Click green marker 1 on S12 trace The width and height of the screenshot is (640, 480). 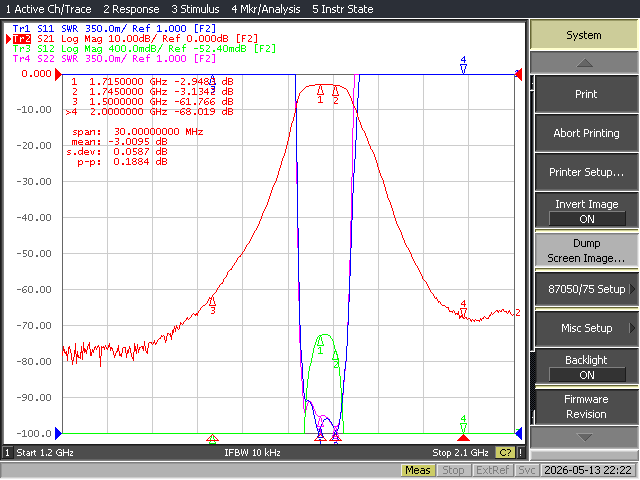(x=320, y=343)
